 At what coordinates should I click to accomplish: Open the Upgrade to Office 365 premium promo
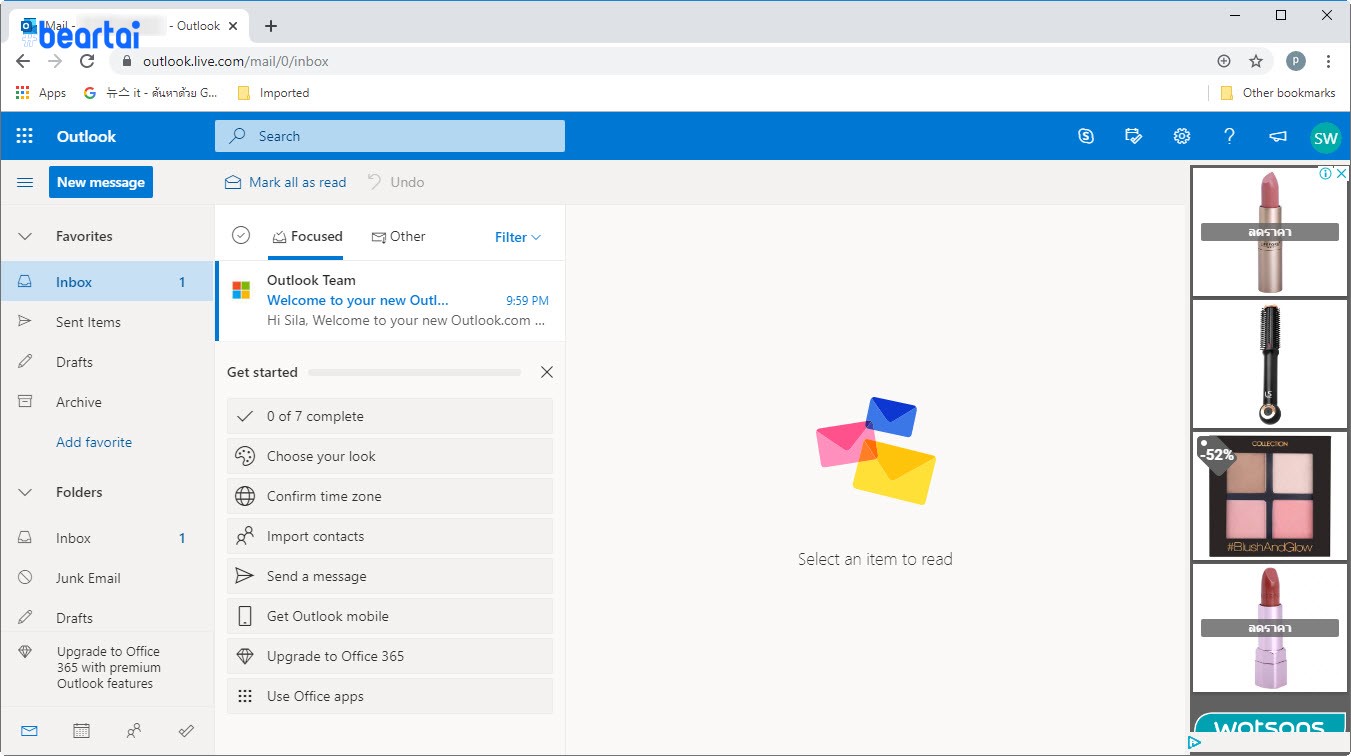107,667
